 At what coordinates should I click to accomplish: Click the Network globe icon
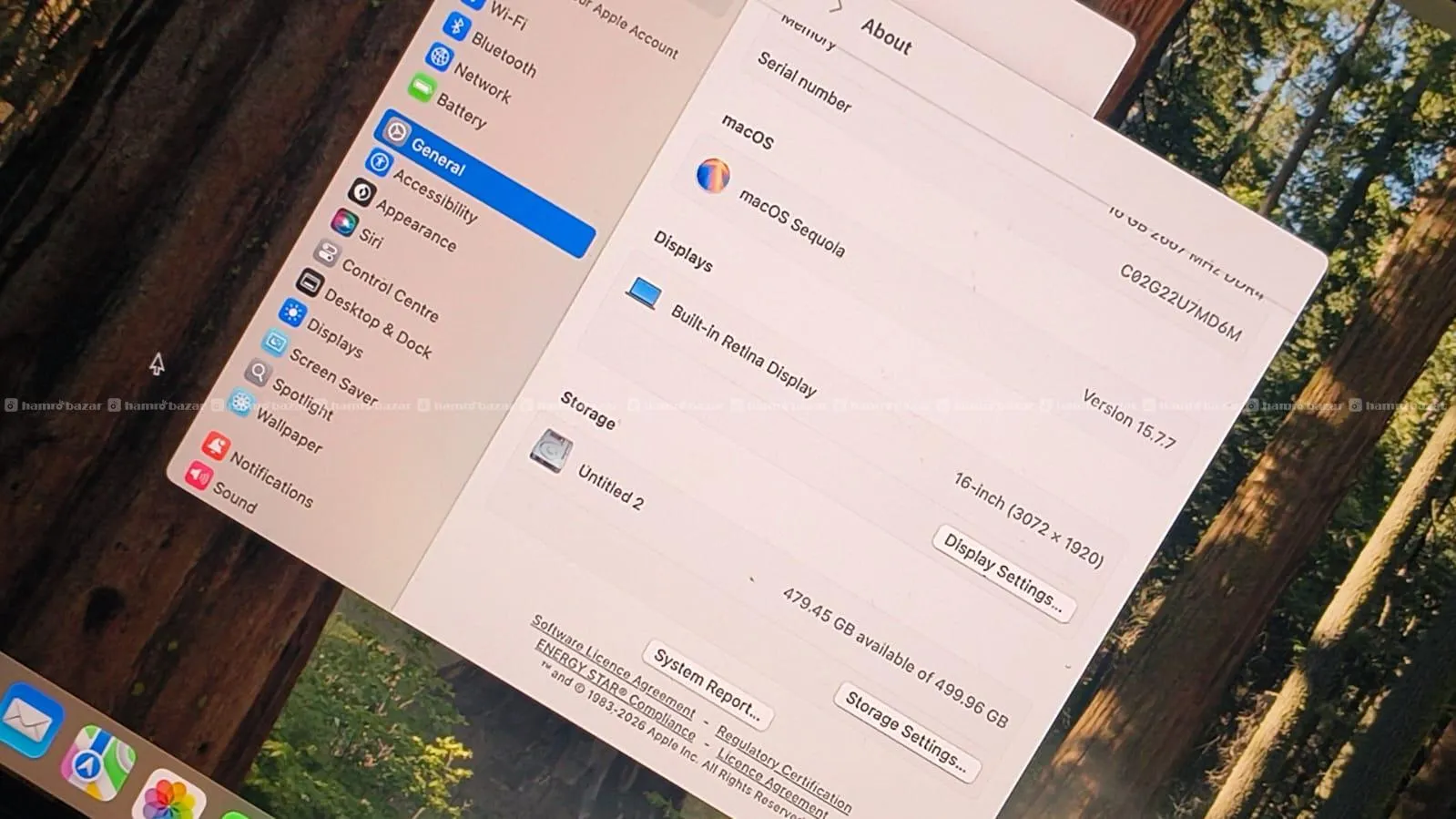point(439,57)
